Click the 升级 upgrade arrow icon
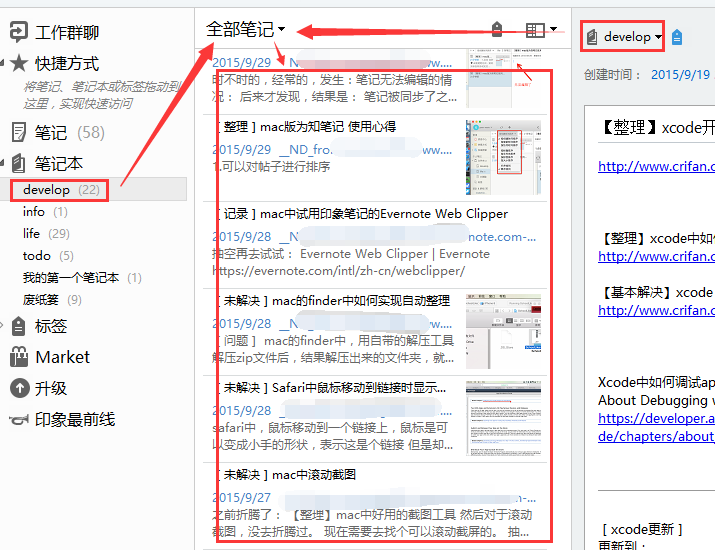715x550 pixels. tap(20, 389)
